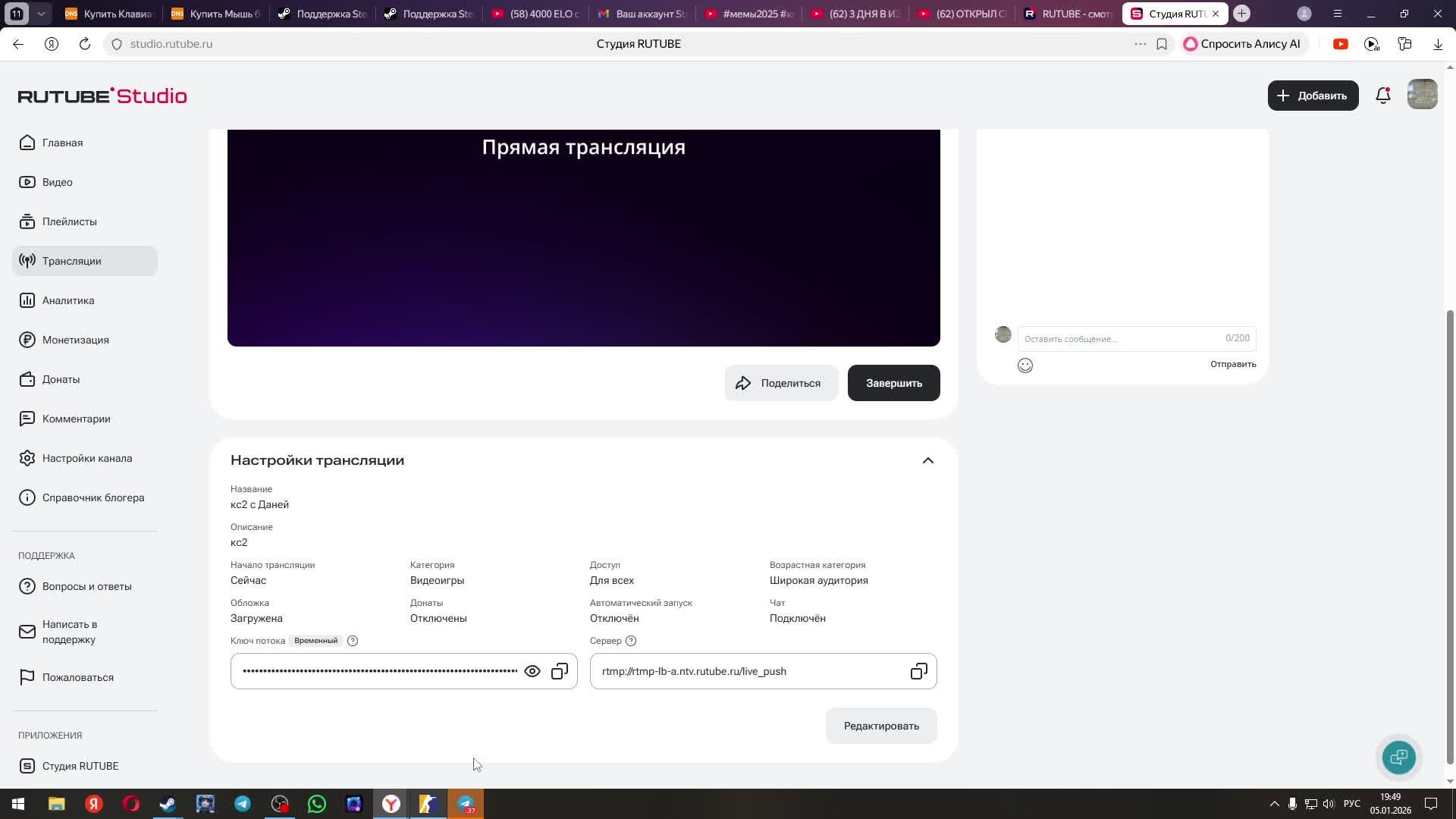Open WhatsApp from the taskbar
The image size is (1456, 819).
point(317,804)
